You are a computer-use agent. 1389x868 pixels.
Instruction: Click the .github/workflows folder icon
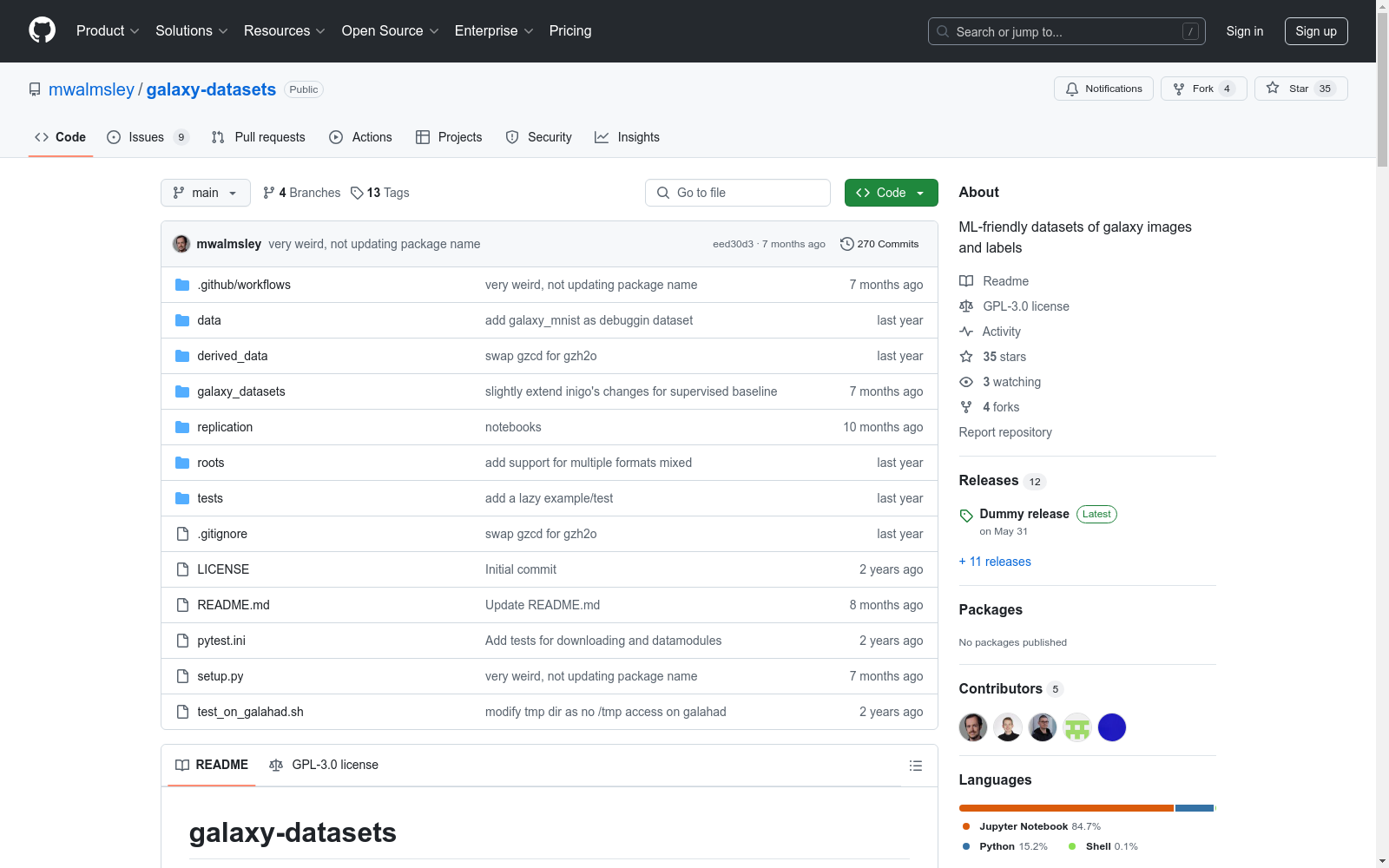coord(182,285)
